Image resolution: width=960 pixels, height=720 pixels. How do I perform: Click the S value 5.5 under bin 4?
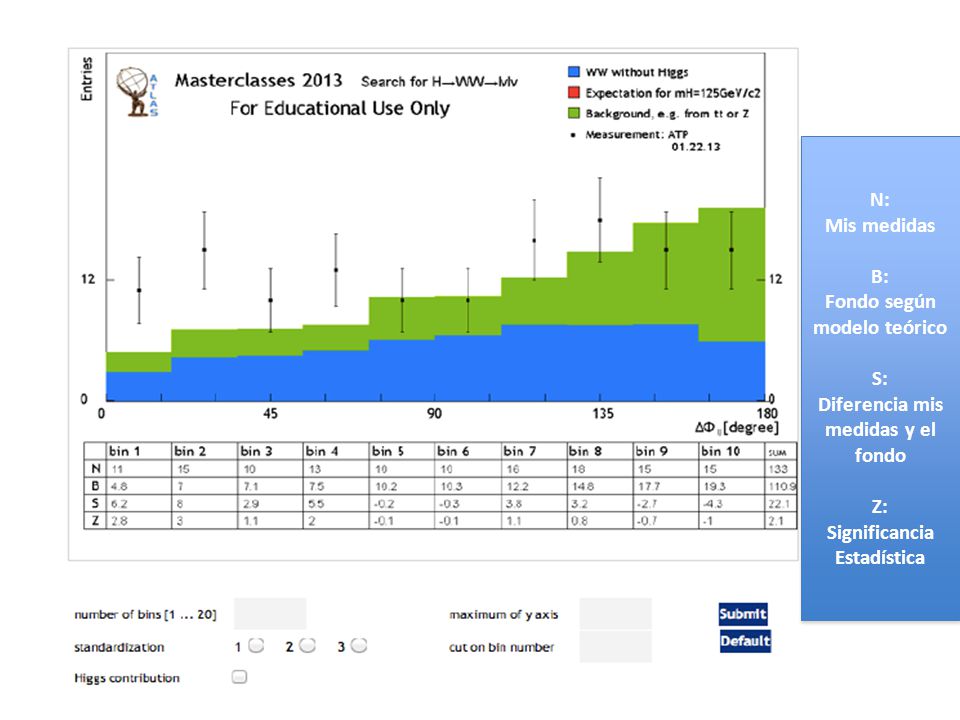tap(316, 503)
